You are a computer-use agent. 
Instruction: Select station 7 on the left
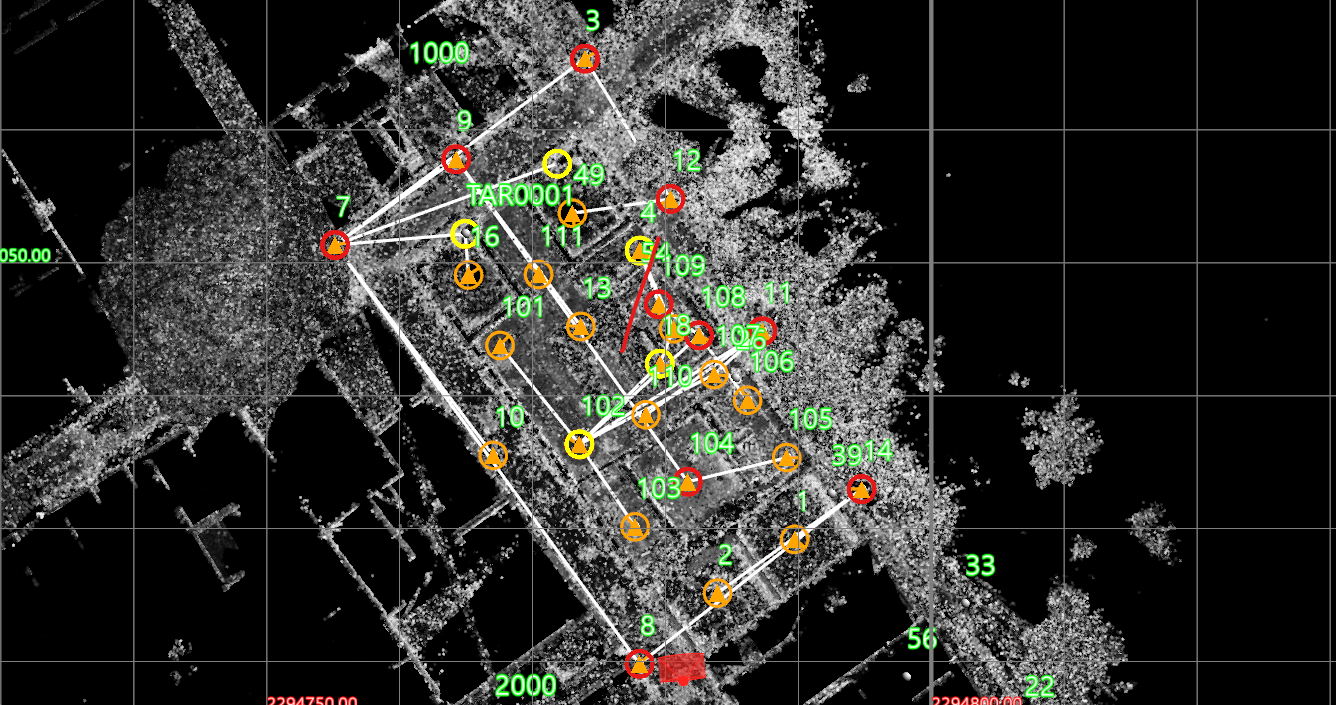tap(335, 244)
